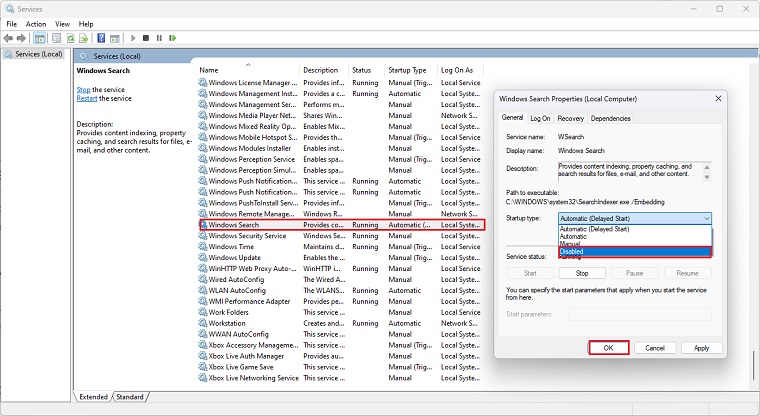Click the Back arrow toolbar icon

8,38
